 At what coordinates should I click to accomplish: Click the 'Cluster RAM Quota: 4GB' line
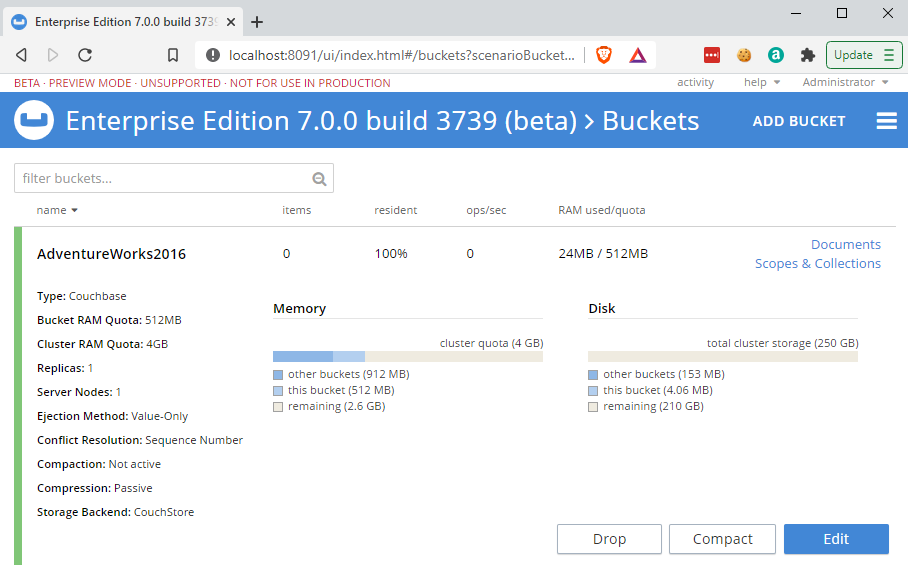coord(102,344)
